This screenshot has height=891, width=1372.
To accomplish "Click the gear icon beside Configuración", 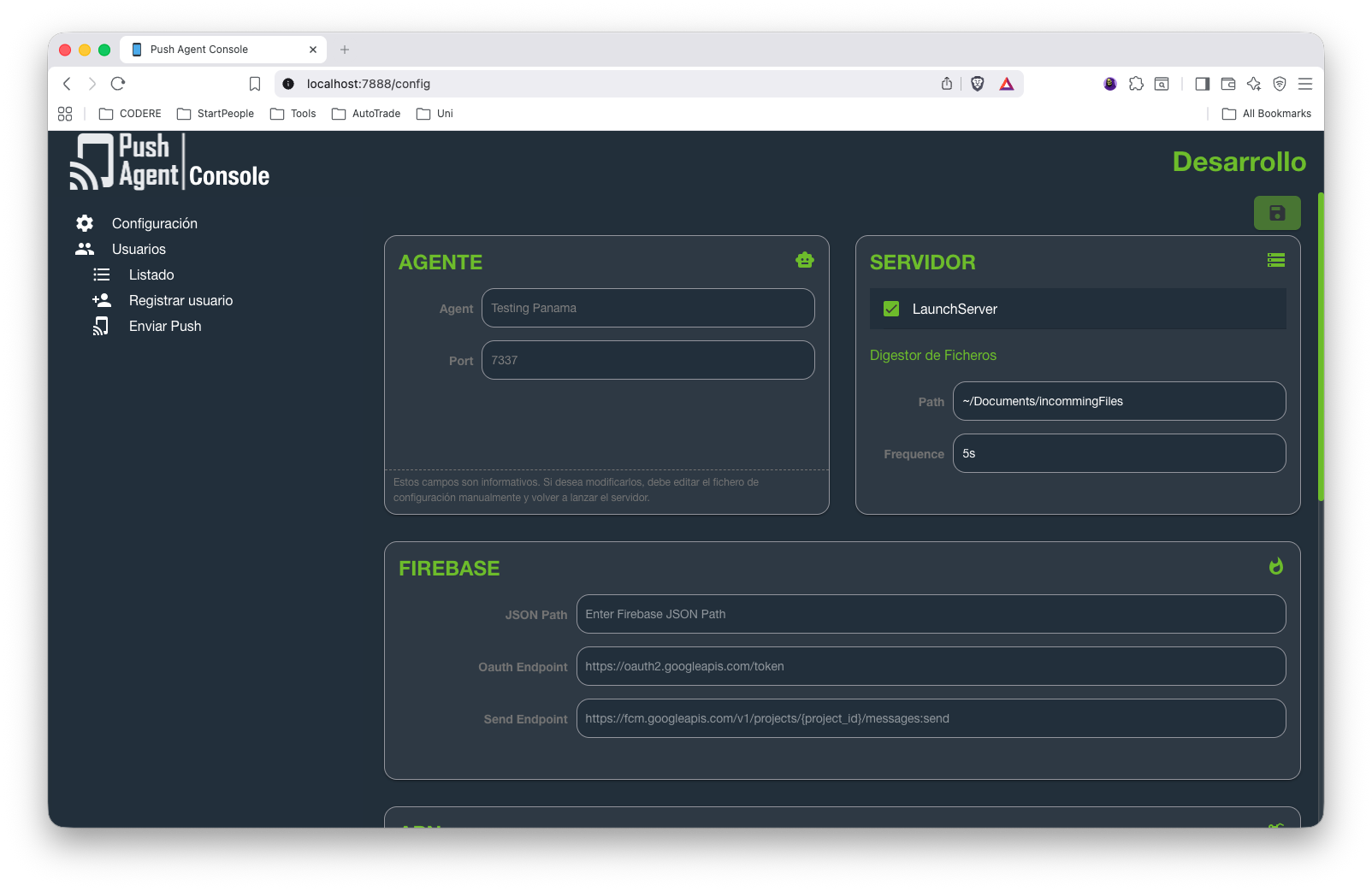I will tap(84, 223).
